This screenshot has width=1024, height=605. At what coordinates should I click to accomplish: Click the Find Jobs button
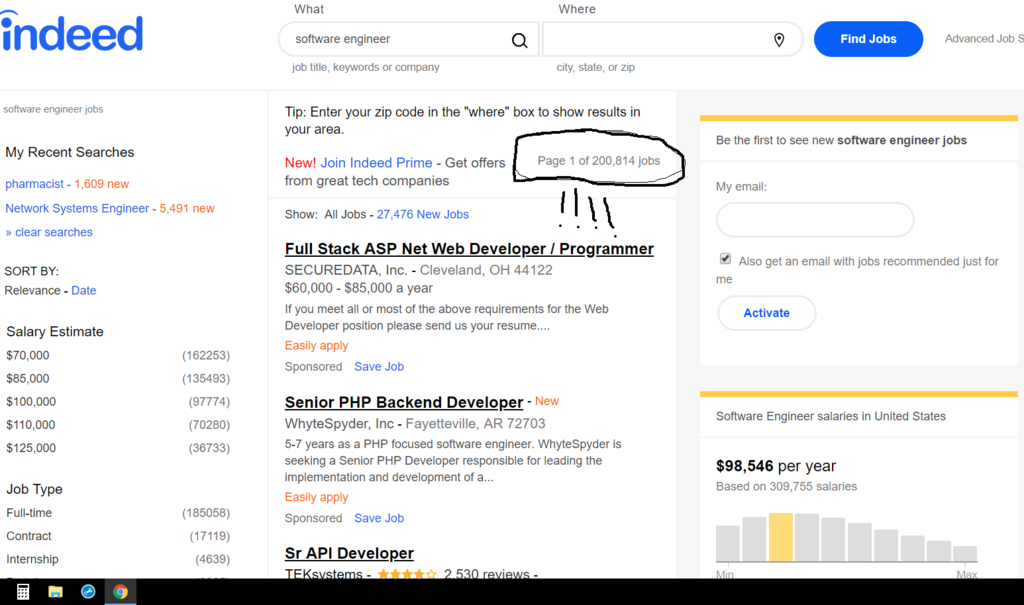coord(868,39)
